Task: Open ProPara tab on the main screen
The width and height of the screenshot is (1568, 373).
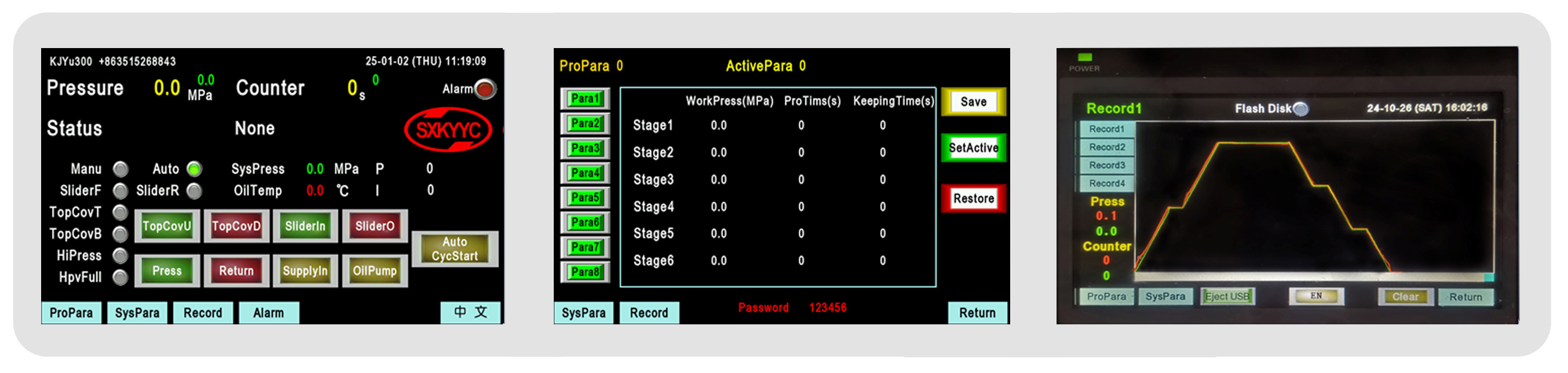Action: [71, 313]
